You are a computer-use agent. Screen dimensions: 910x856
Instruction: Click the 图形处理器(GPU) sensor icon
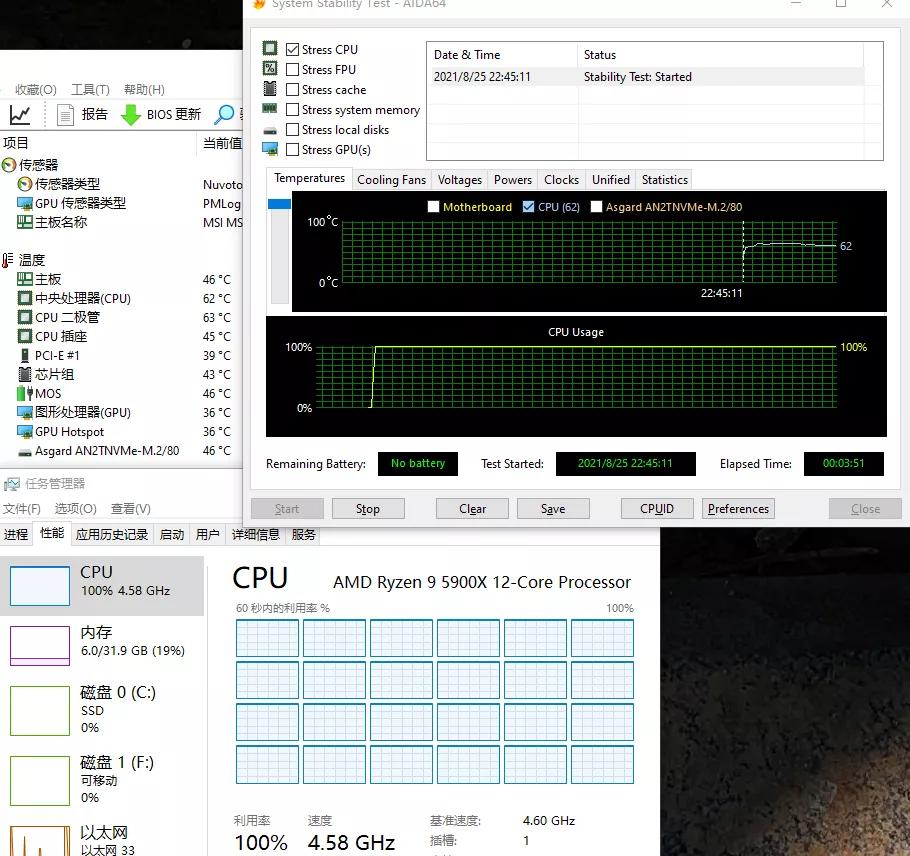(x=26, y=412)
